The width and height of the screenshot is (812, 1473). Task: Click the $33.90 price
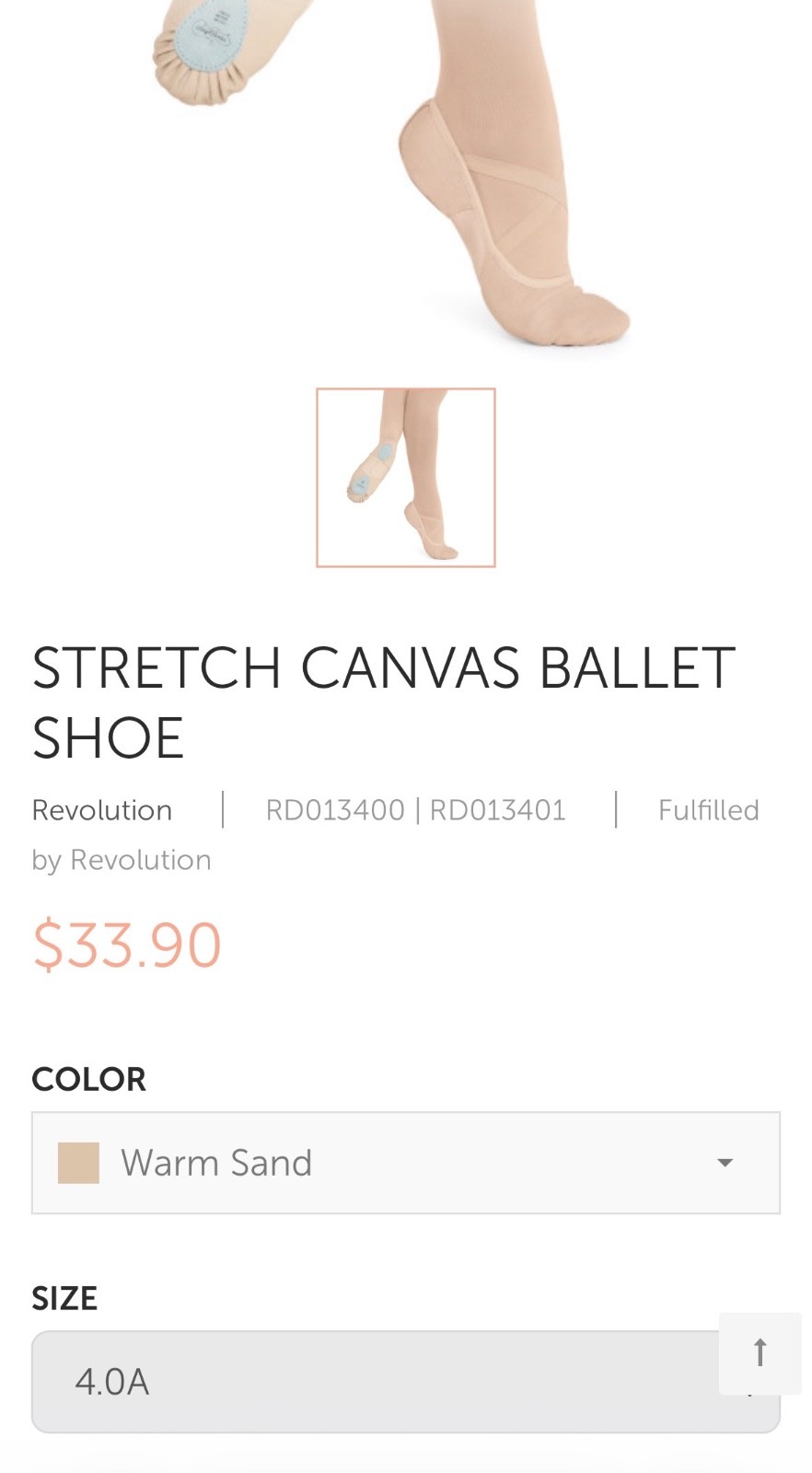click(127, 945)
